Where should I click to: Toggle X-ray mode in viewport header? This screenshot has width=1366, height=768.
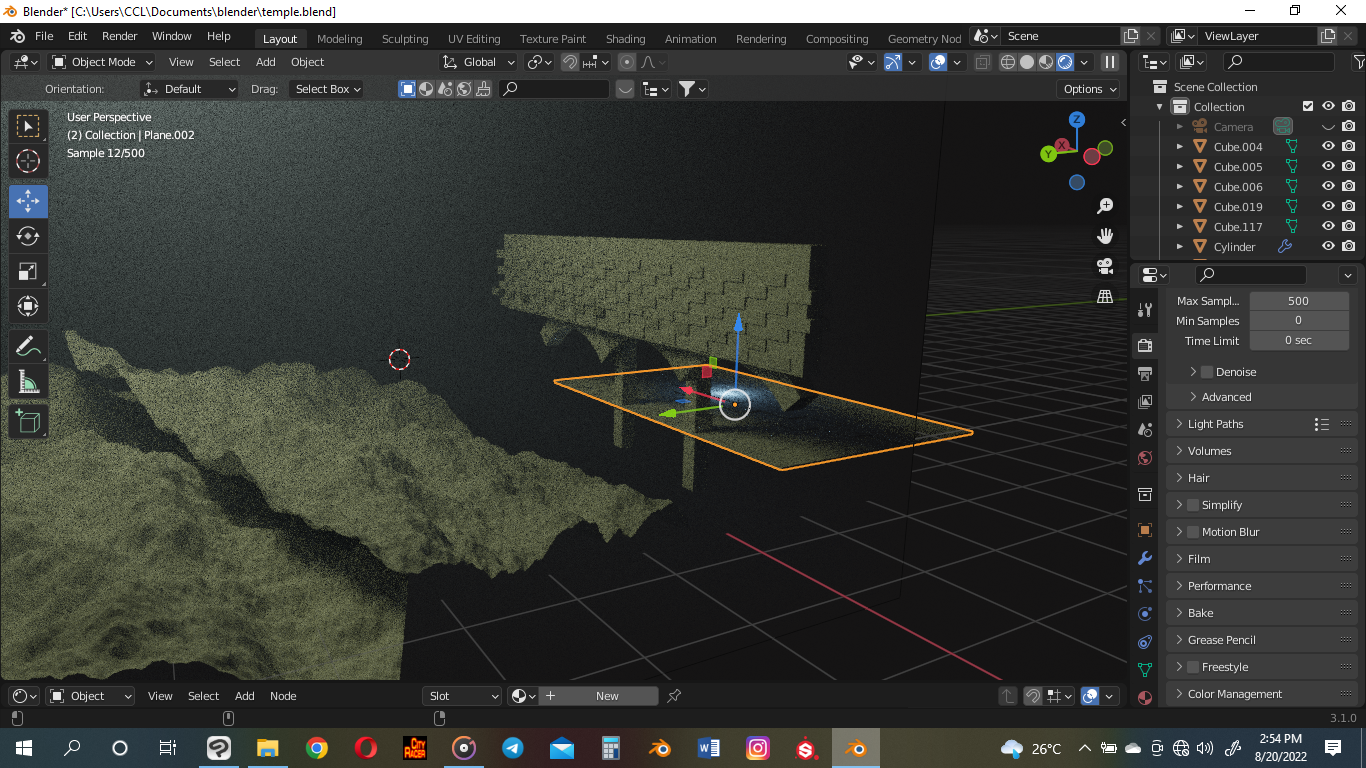point(983,62)
